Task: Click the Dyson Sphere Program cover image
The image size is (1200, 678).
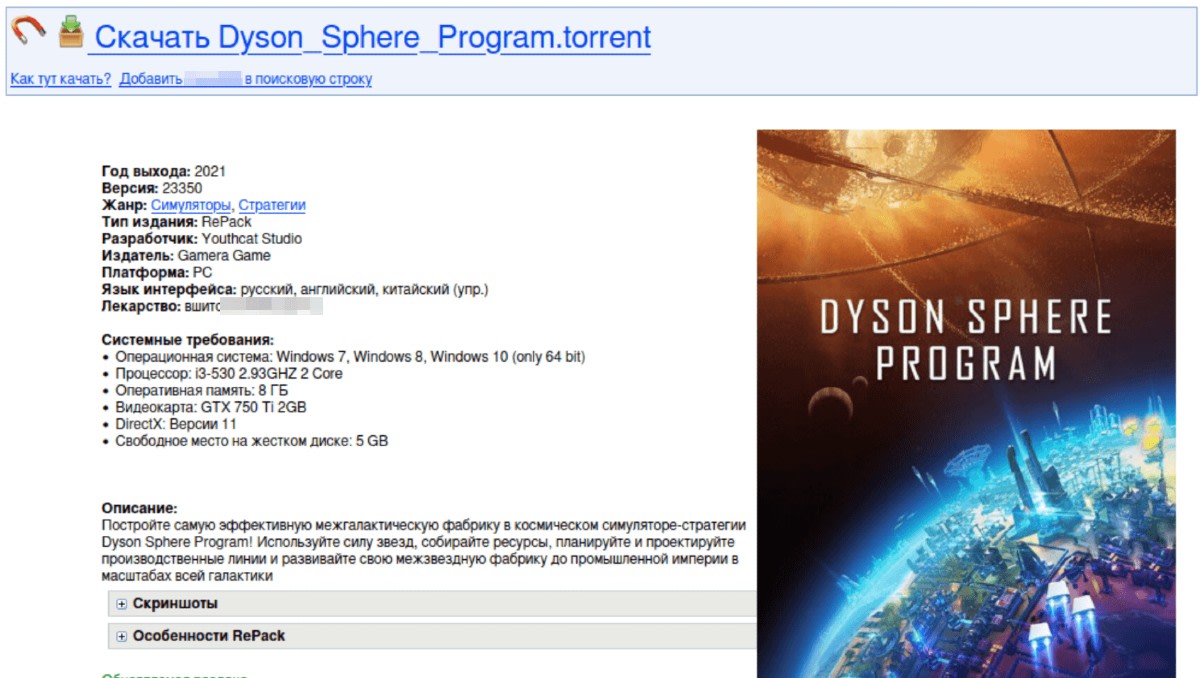Action: pyautogui.click(x=966, y=404)
